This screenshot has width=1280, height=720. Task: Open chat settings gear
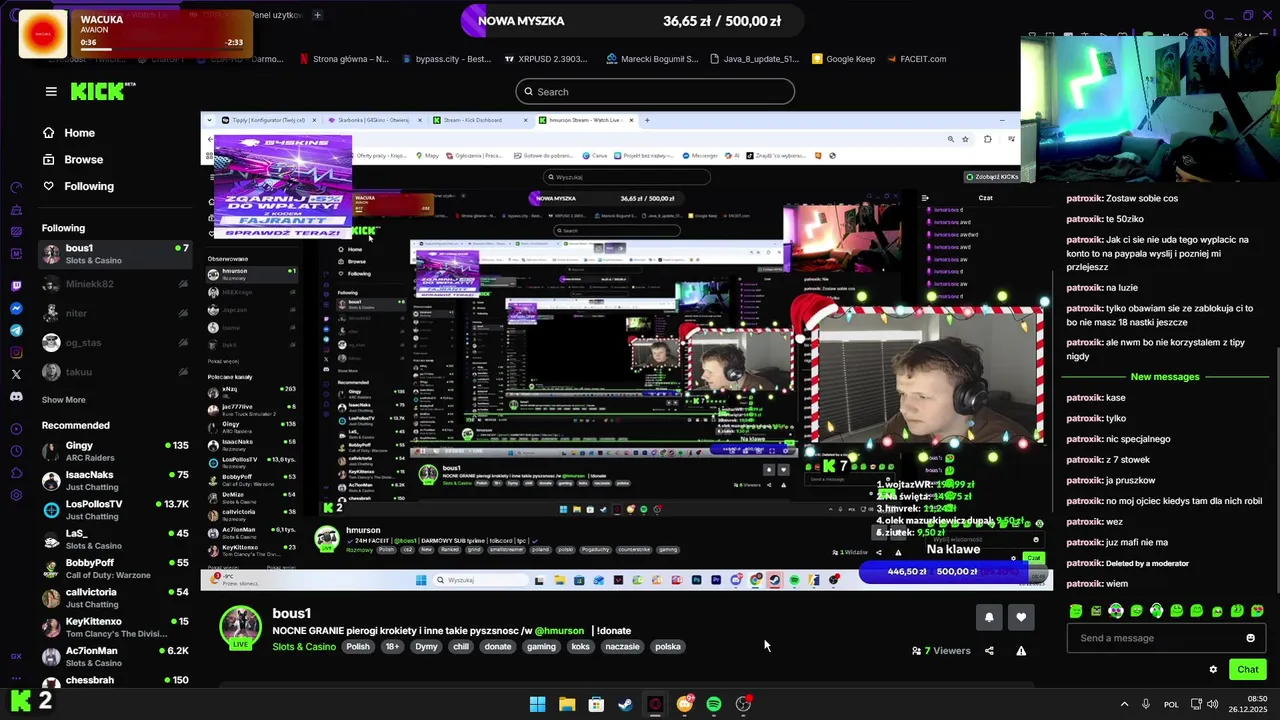[x=1213, y=669]
